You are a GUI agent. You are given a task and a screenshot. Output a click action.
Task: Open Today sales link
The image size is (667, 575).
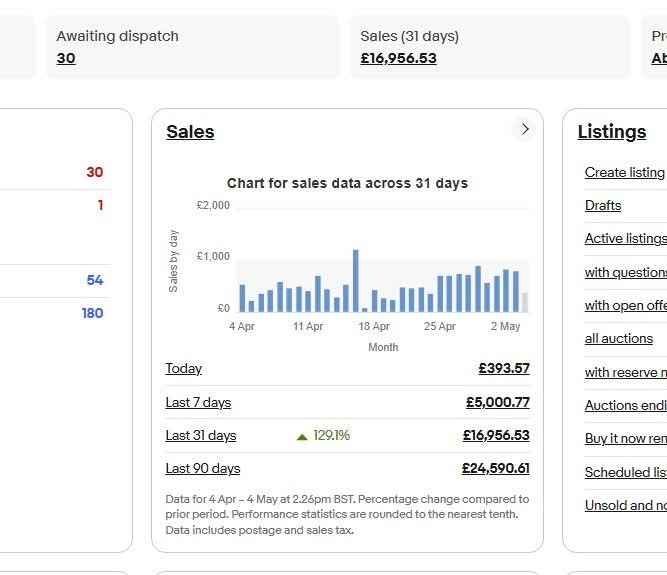tap(183, 368)
